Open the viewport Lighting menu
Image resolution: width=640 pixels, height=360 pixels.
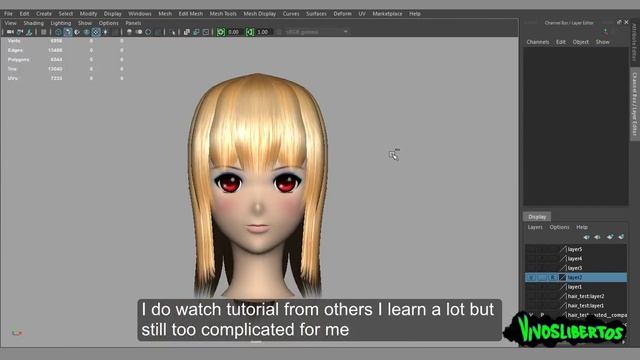pyautogui.click(x=61, y=23)
